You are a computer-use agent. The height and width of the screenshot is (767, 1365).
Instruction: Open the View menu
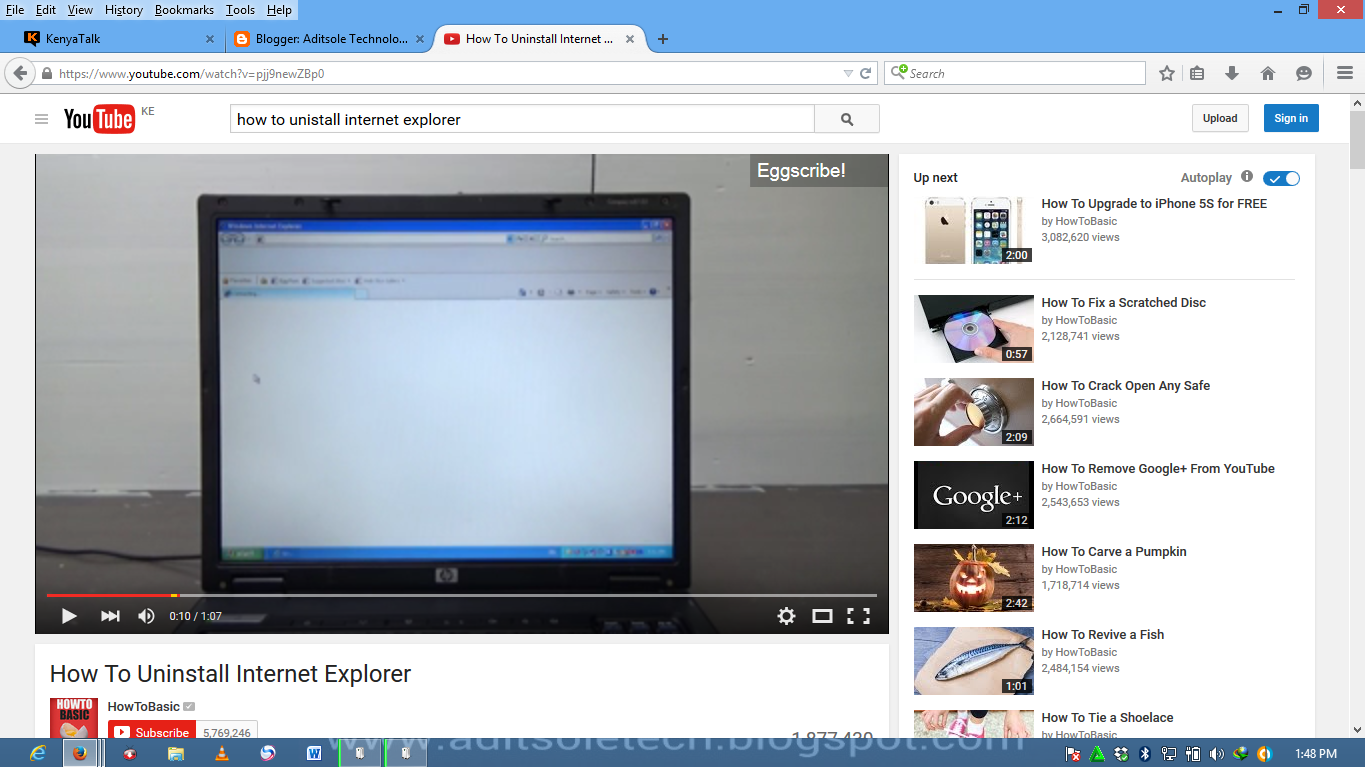pos(80,10)
